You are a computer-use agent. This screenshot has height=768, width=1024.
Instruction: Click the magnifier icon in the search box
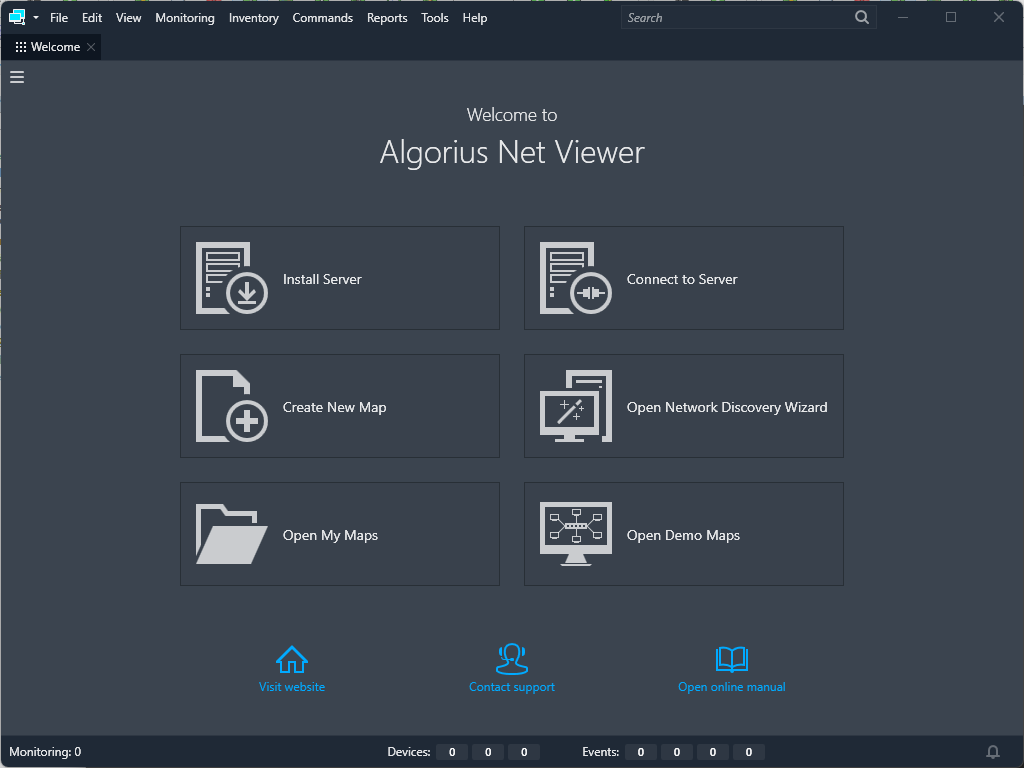coord(862,18)
